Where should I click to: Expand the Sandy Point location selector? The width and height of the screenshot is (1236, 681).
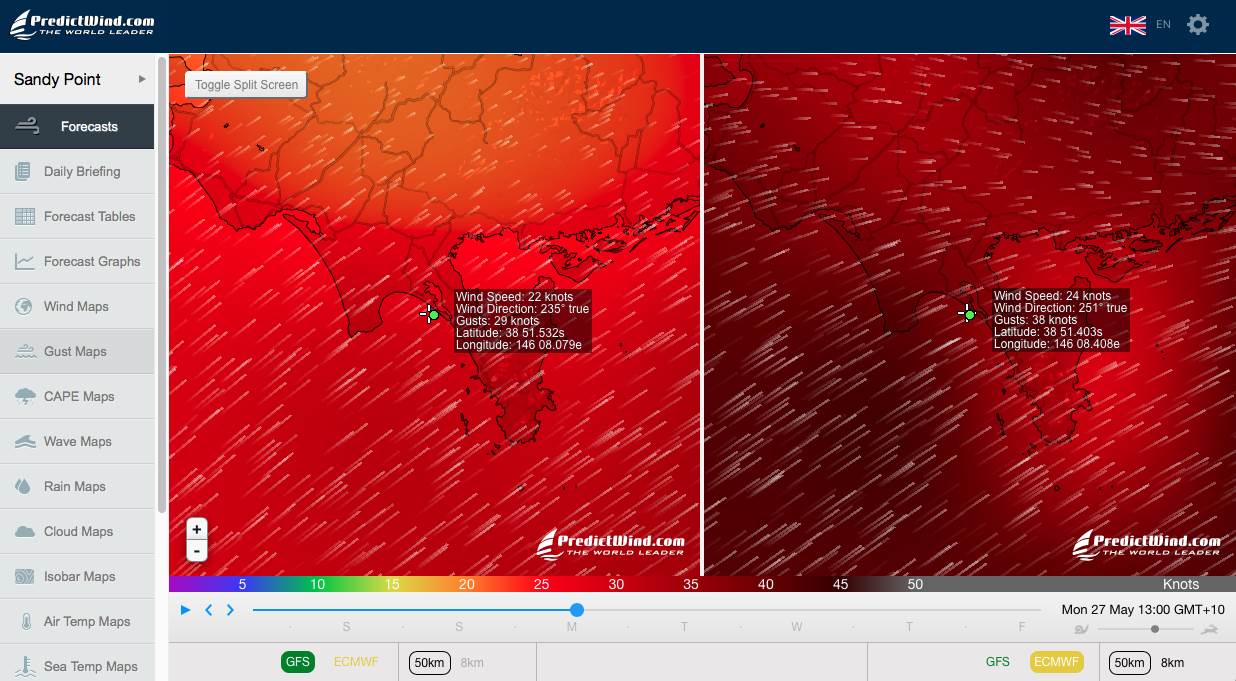[x=142, y=79]
